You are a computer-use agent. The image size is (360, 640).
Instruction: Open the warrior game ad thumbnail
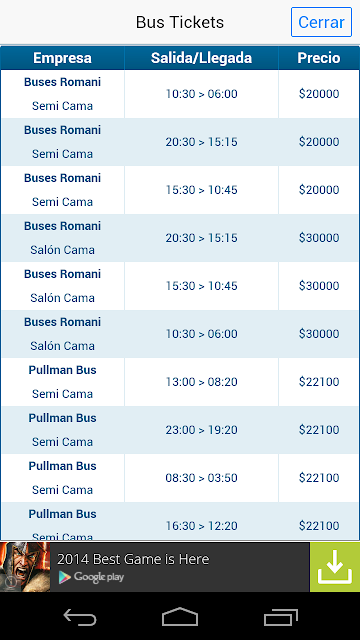[25, 567]
